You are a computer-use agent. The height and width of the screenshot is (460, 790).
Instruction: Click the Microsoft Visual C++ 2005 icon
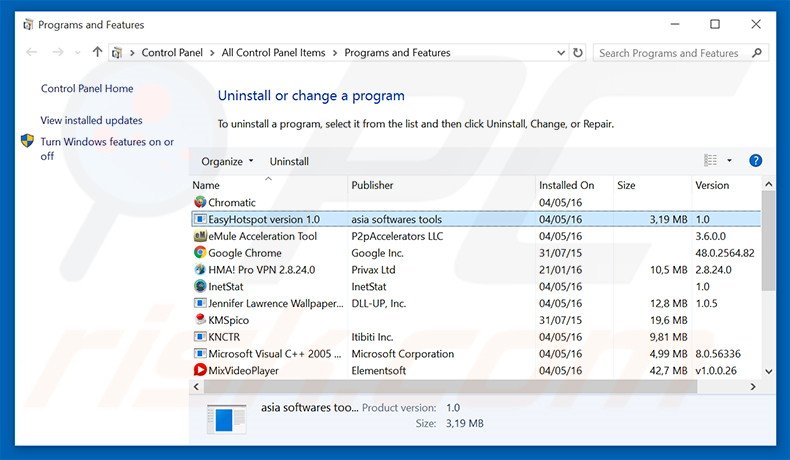coord(200,353)
